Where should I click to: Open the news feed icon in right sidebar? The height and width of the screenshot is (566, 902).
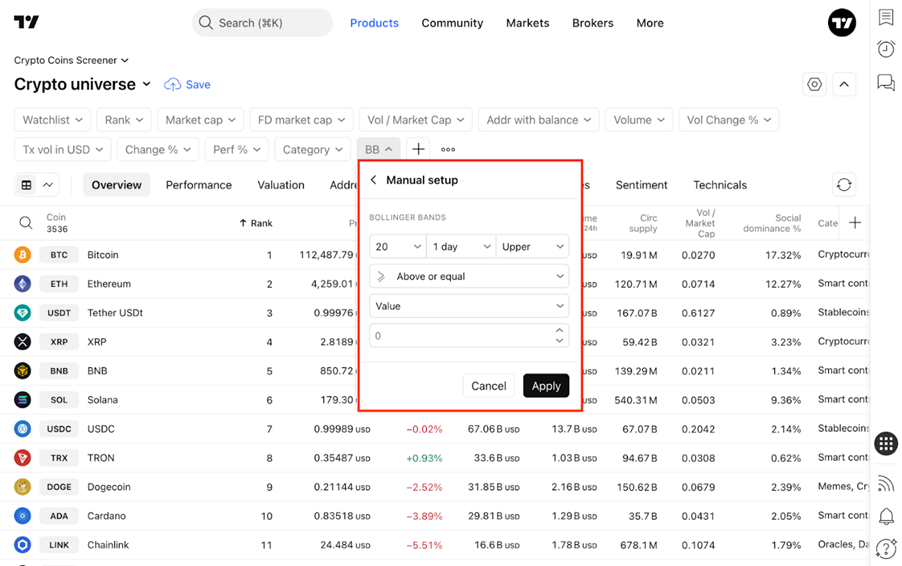tap(886, 482)
